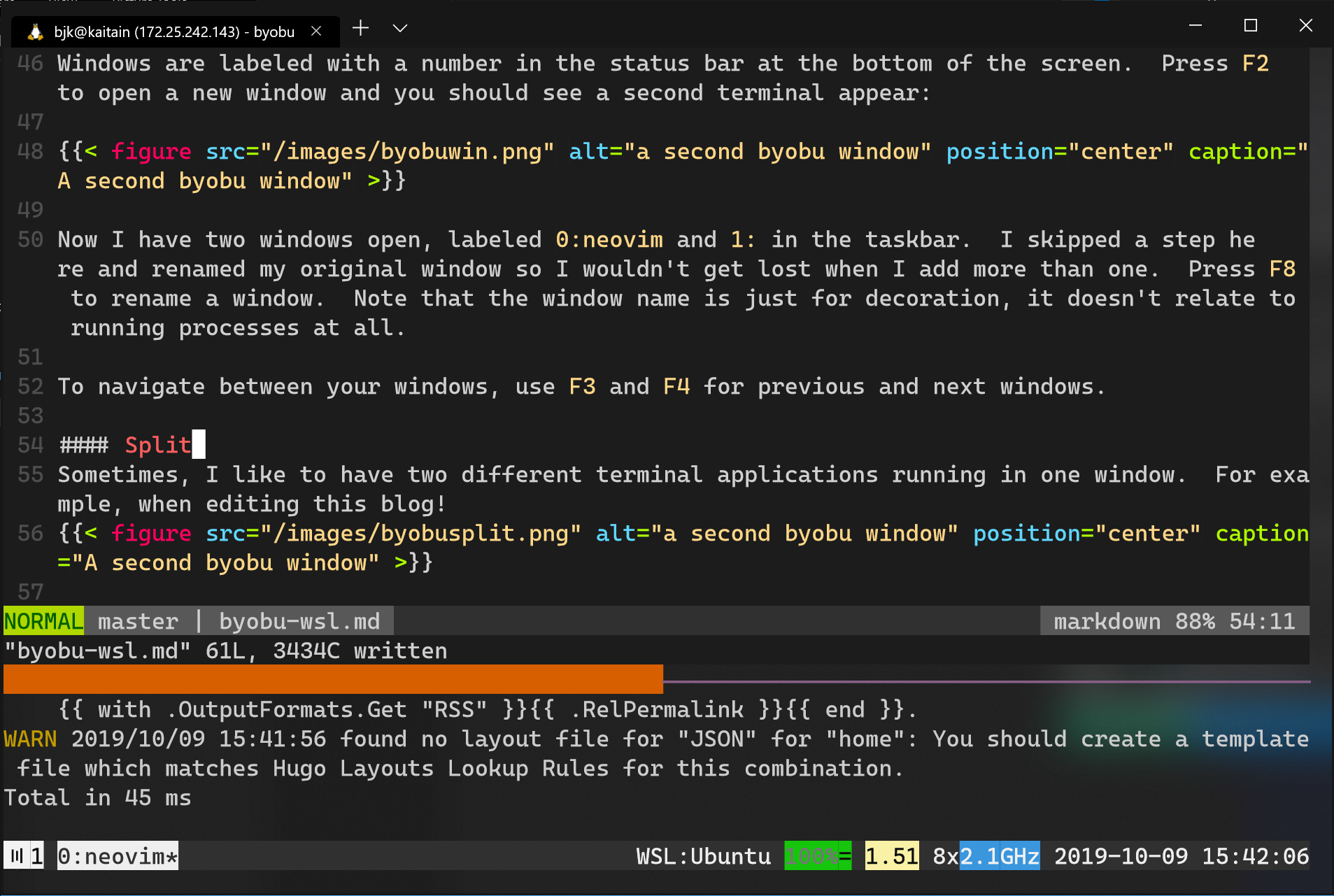
Task: Click the Linux penguin tab icon
Action: coord(35,31)
